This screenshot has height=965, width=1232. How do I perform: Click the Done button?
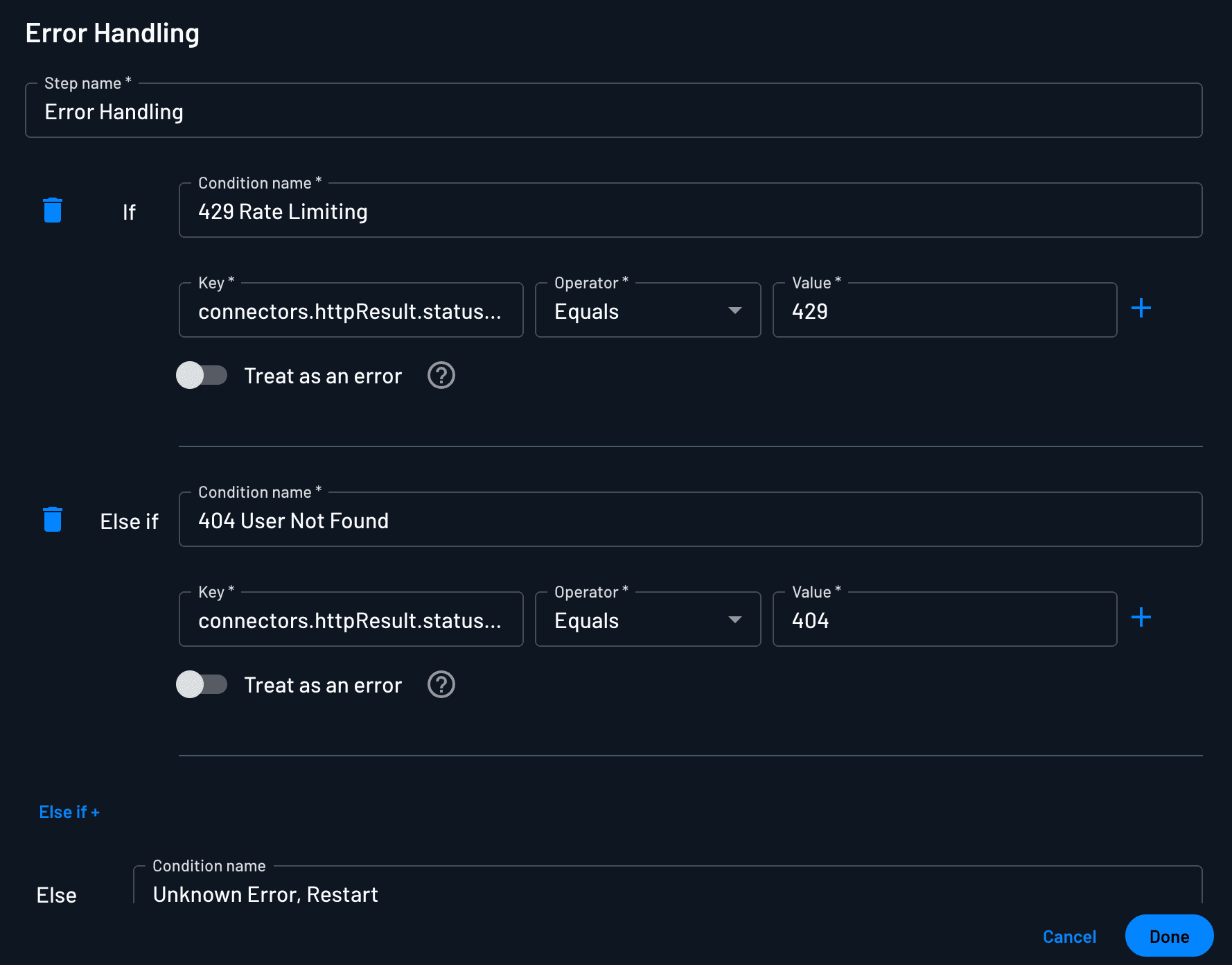[x=1168, y=937]
